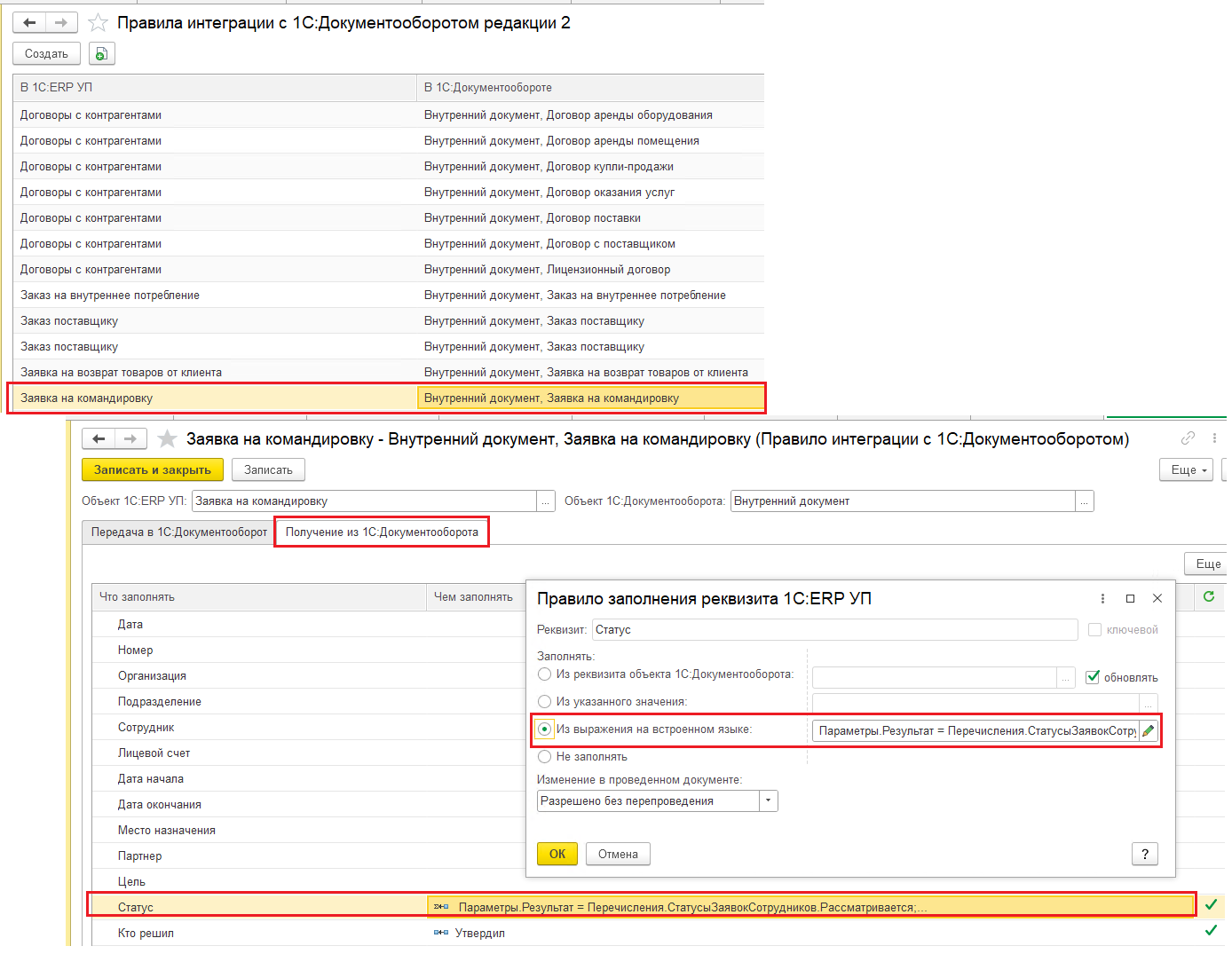Expand the 'Разрешено без перепроведения' dropdown
Image resolution: width=1232 pixels, height=954 pixels.
click(769, 801)
